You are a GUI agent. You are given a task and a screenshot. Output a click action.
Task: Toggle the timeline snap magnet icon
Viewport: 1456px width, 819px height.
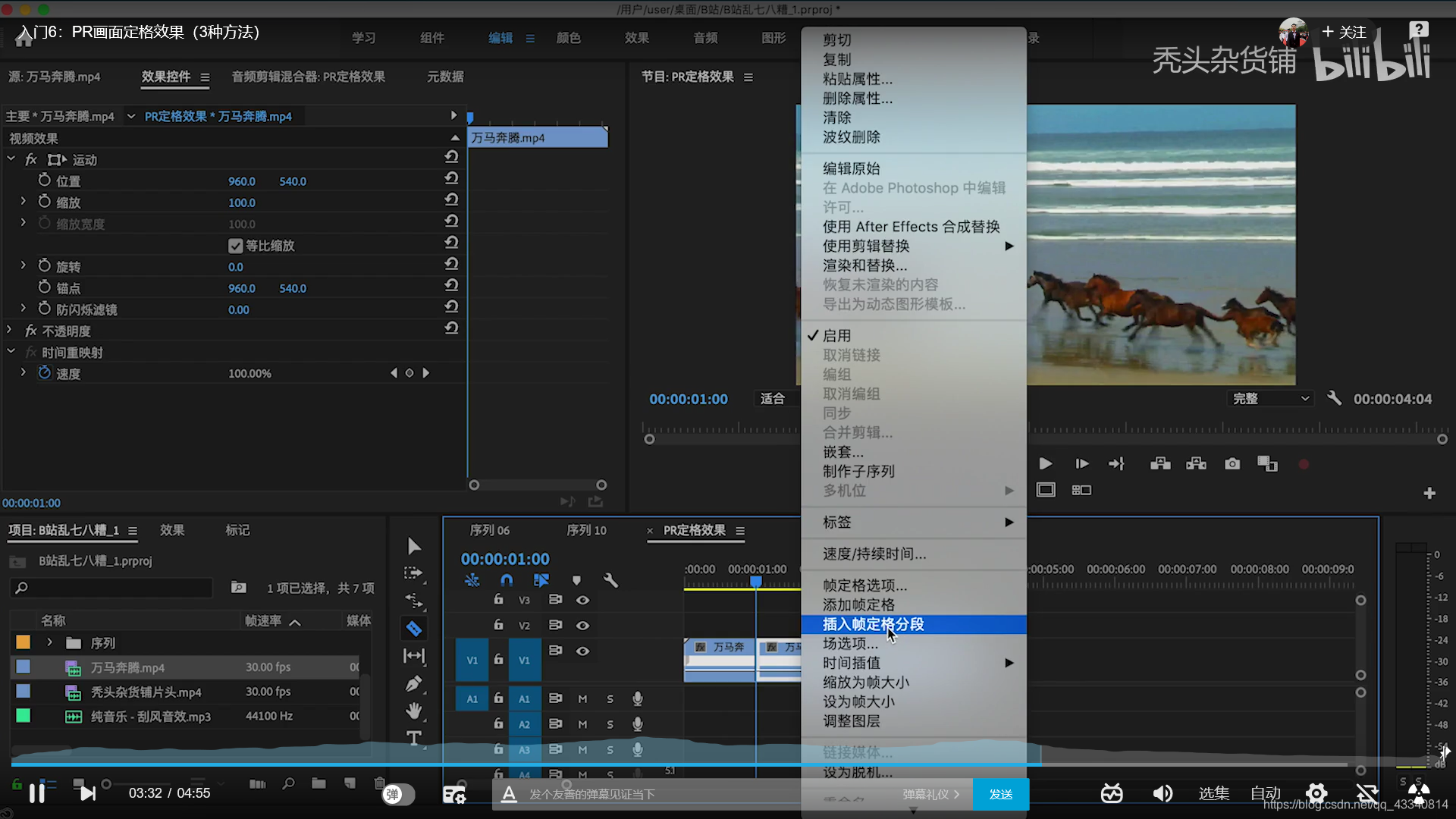pos(507,581)
